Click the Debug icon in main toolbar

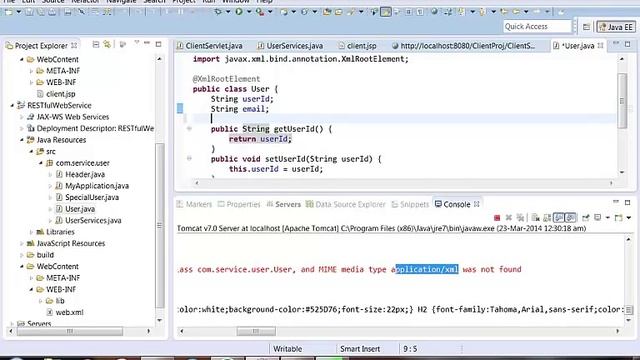(x=218, y=12)
